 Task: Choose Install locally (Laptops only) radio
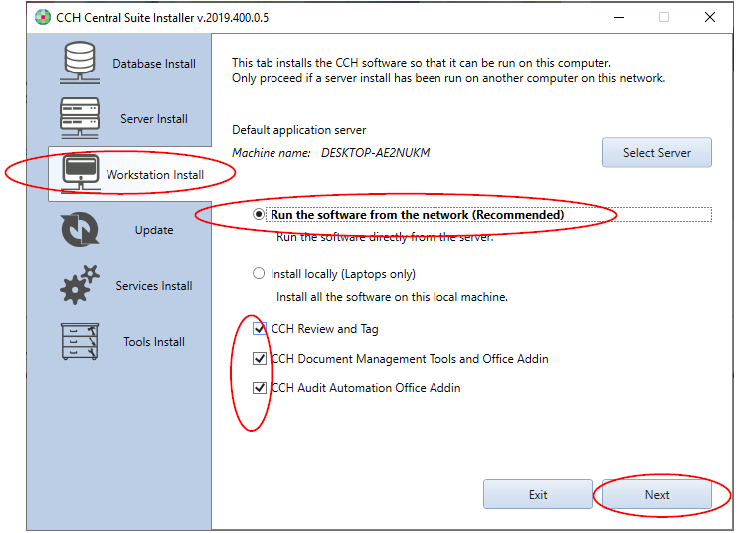259,274
